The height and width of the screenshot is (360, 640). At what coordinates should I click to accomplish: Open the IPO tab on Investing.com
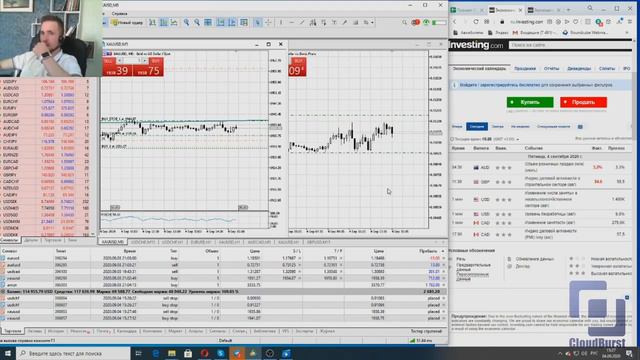[626, 69]
